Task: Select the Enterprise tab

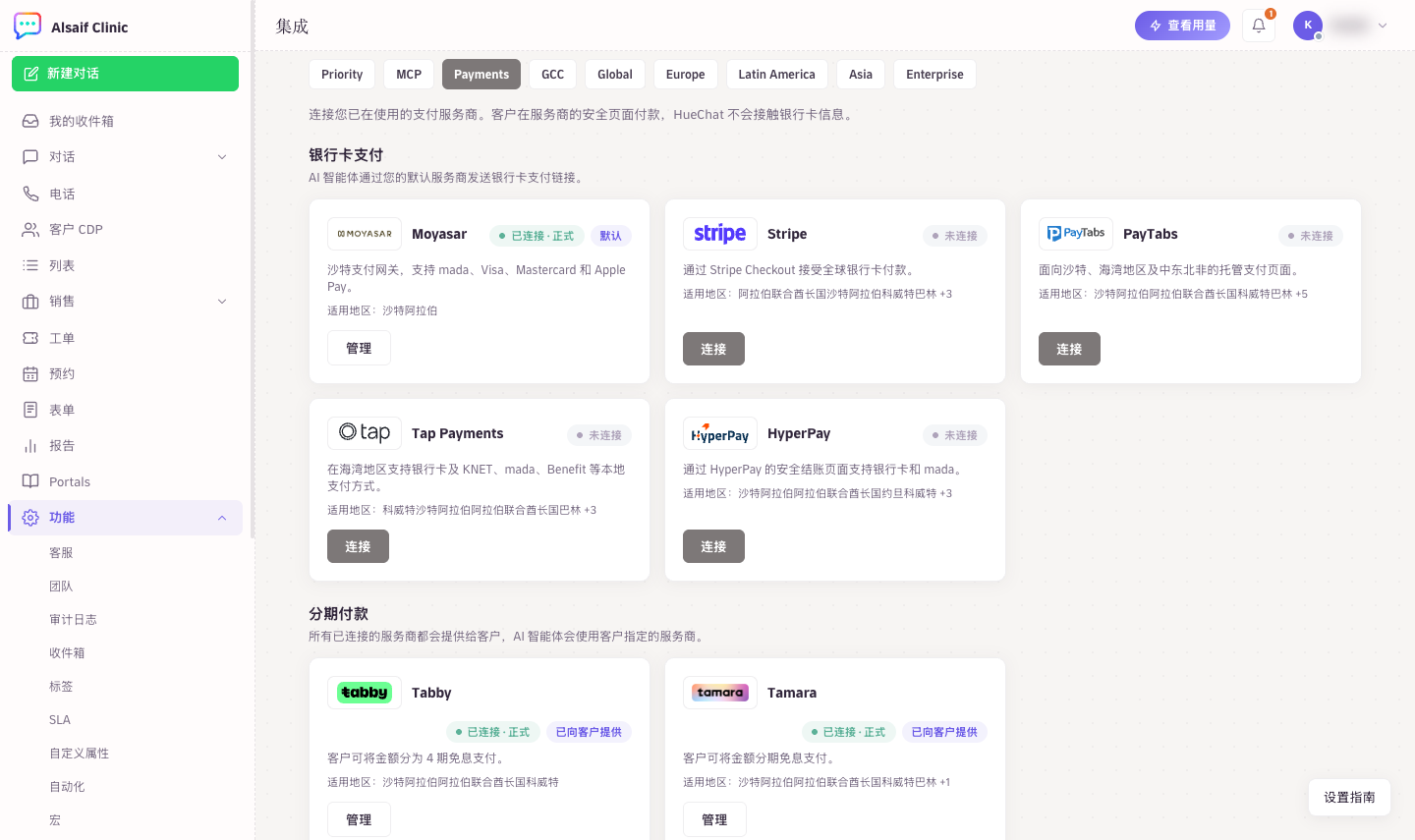Action: point(935,75)
